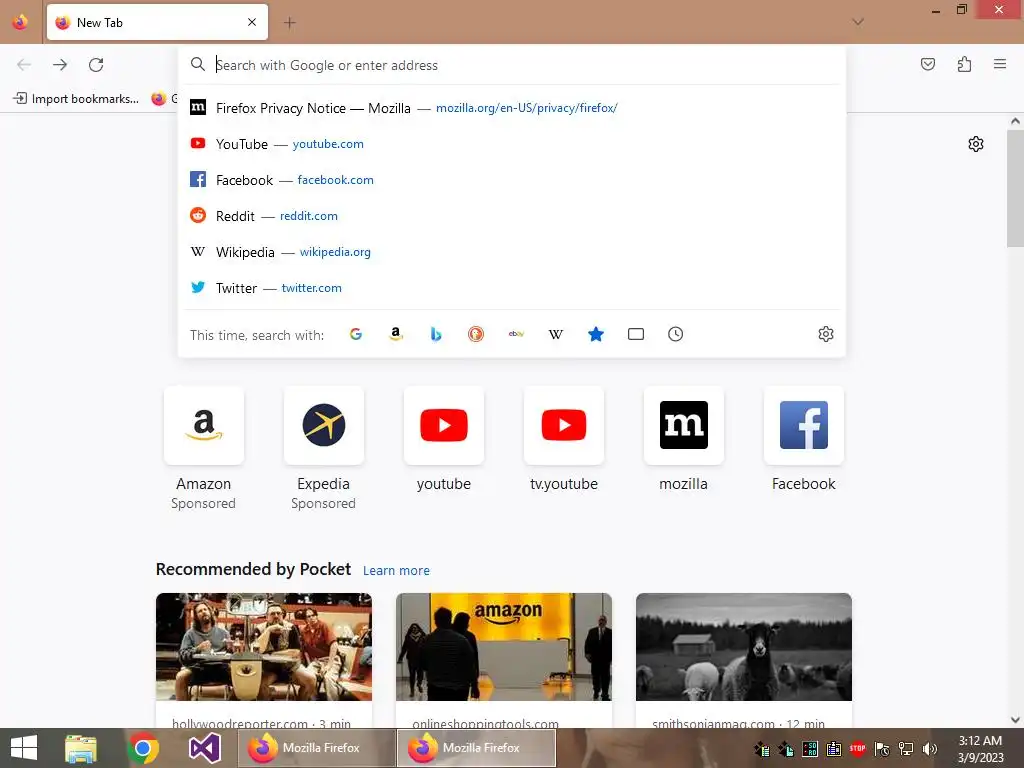This screenshot has height=768, width=1024.
Task: Open the smithsonianmag.com sheep story image
Action: [x=744, y=647]
